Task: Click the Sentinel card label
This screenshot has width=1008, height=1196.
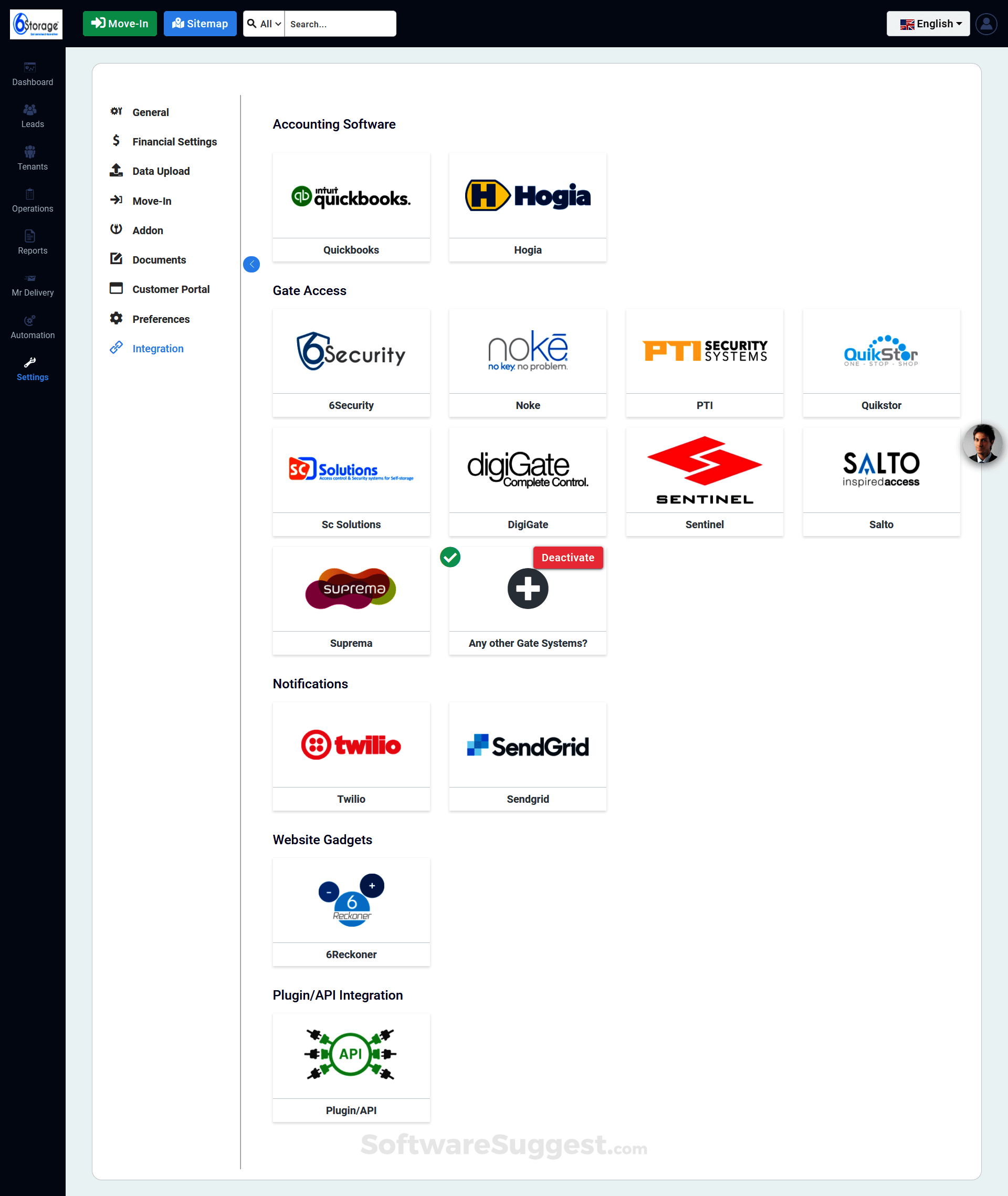Action: [x=705, y=524]
